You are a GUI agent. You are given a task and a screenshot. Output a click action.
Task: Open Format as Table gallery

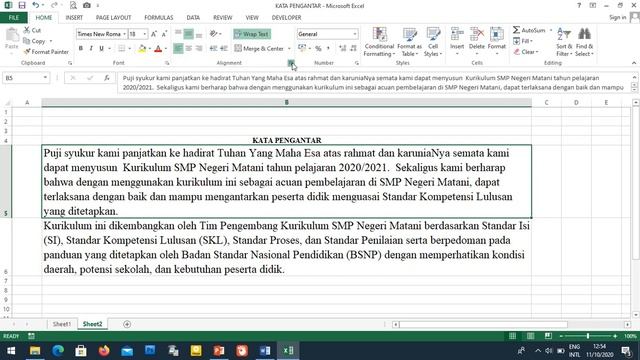tap(409, 42)
